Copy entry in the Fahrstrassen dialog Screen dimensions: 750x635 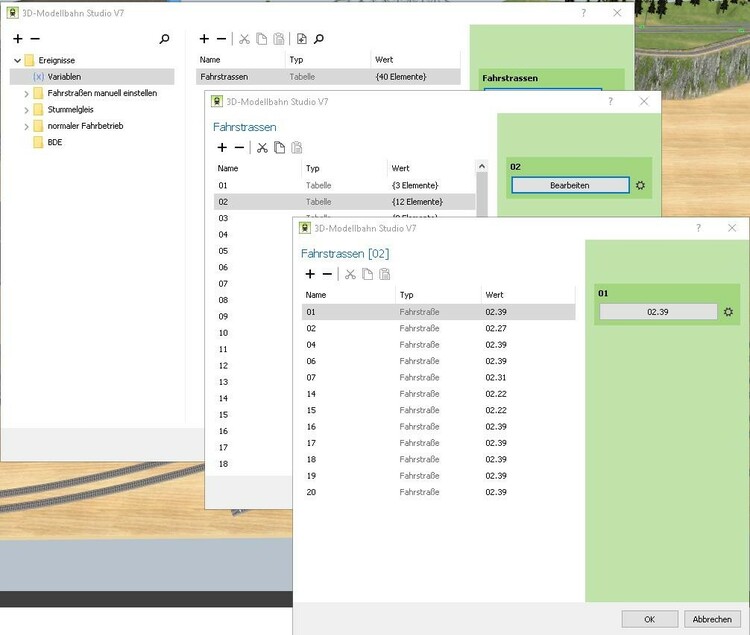(279, 147)
